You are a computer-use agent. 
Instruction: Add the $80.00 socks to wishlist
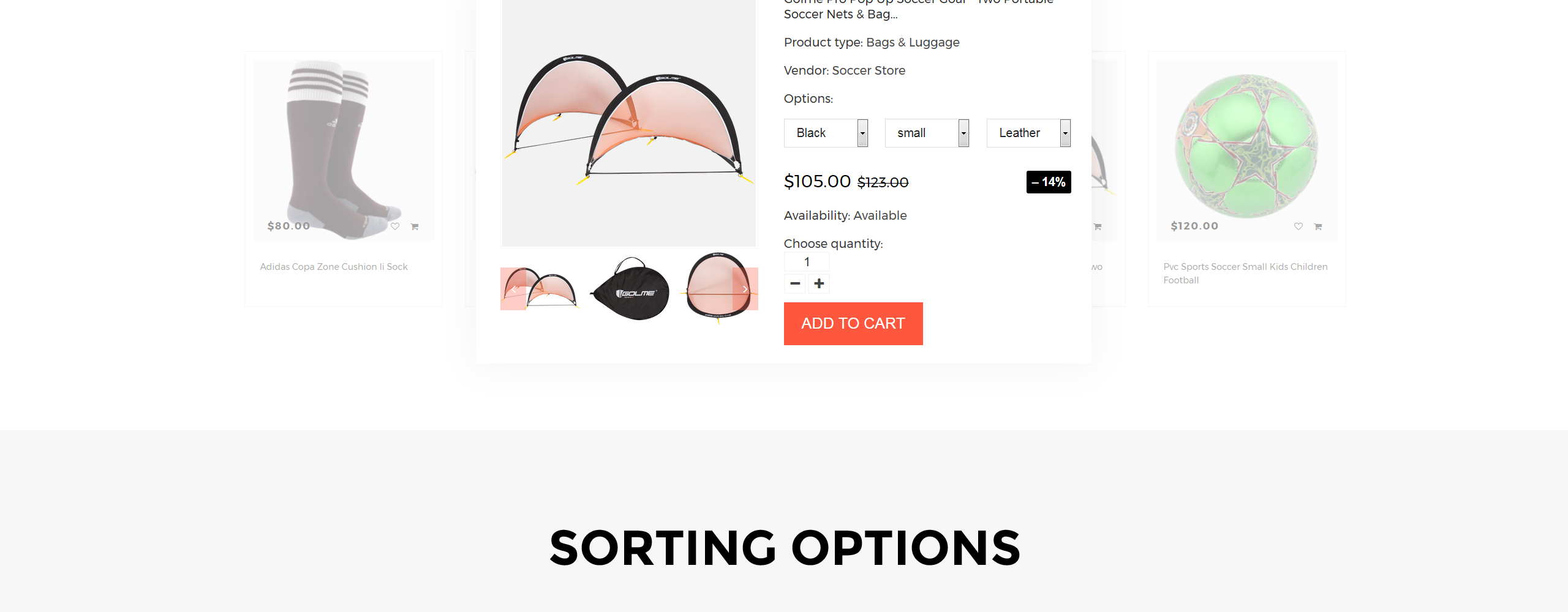pos(395,226)
